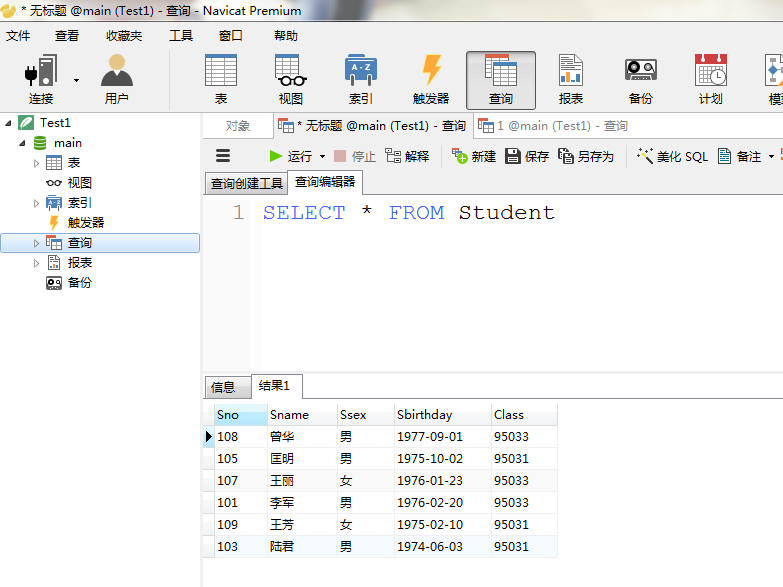Open the 触发器 (Trigger) toolbar icon
783x587 pixels.
431,79
